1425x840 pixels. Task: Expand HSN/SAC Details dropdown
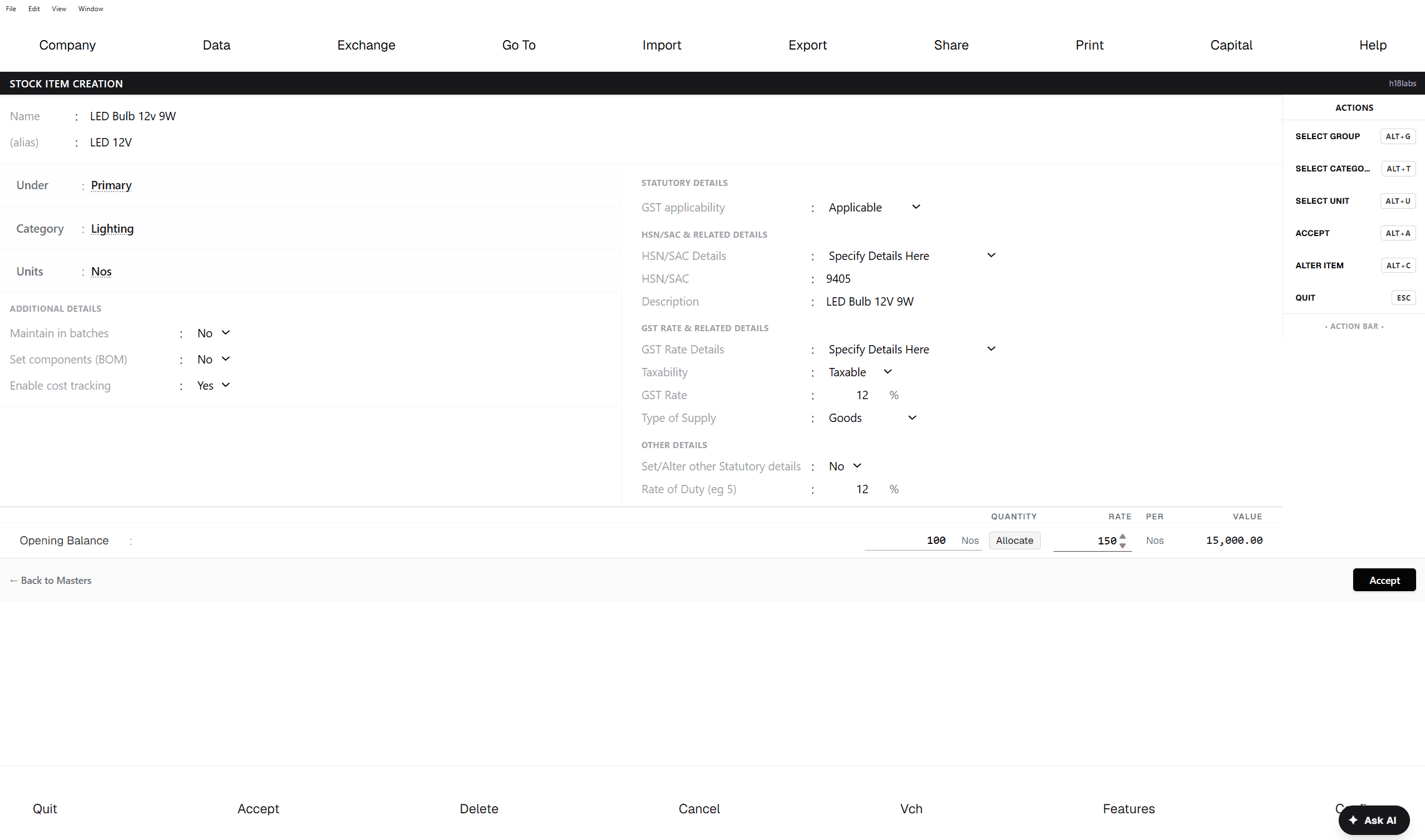(x=912, y=256)
